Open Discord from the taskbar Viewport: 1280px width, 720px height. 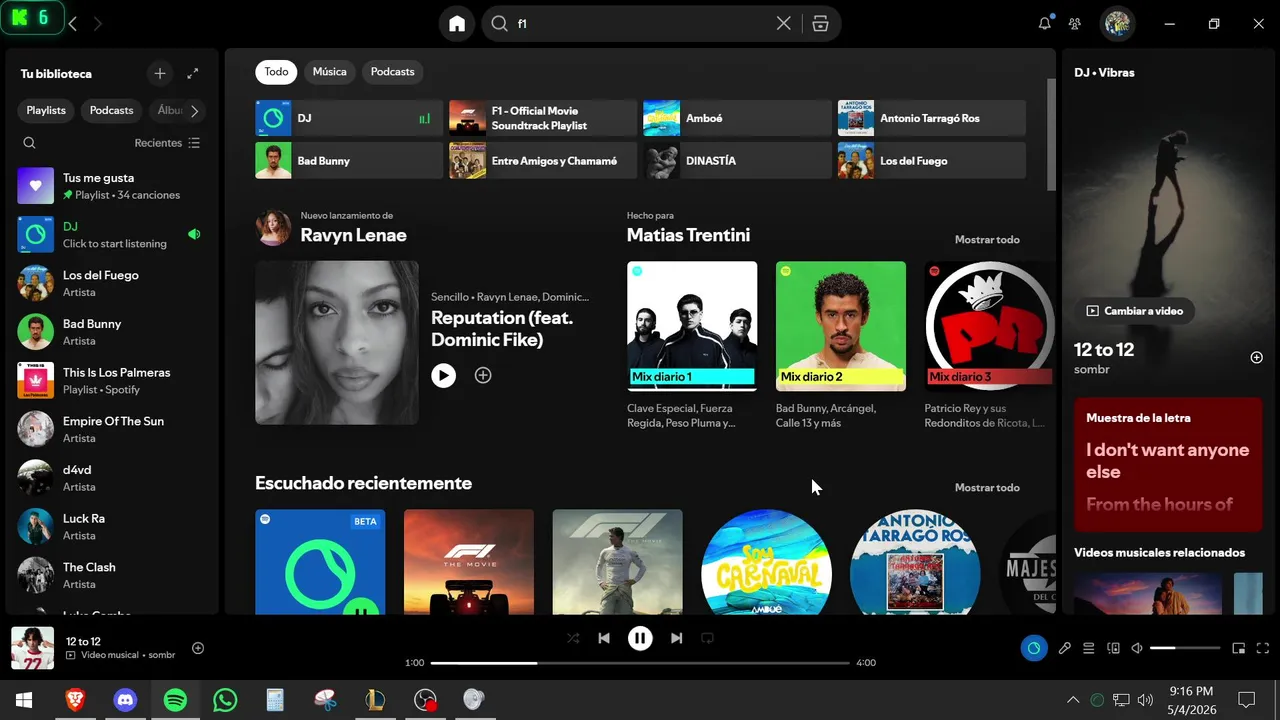[x=125, y=700]
